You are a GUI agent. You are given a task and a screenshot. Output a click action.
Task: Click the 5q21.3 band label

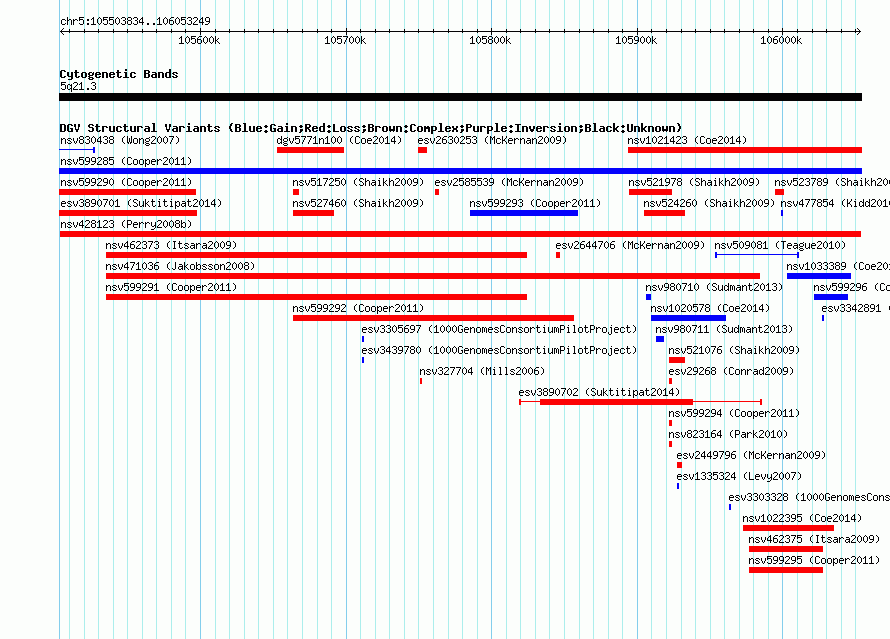click(x=78, y=86)
